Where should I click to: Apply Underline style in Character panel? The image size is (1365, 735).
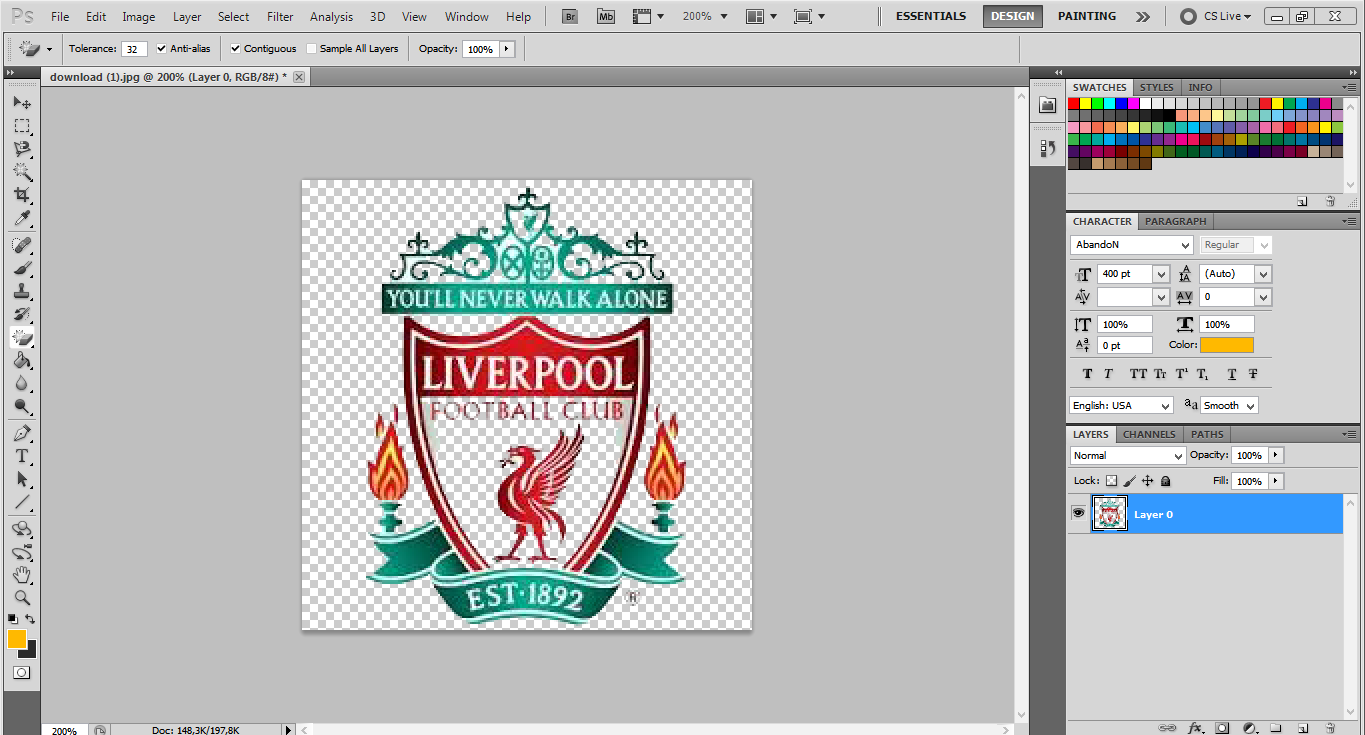click(x=1232, y=374)
